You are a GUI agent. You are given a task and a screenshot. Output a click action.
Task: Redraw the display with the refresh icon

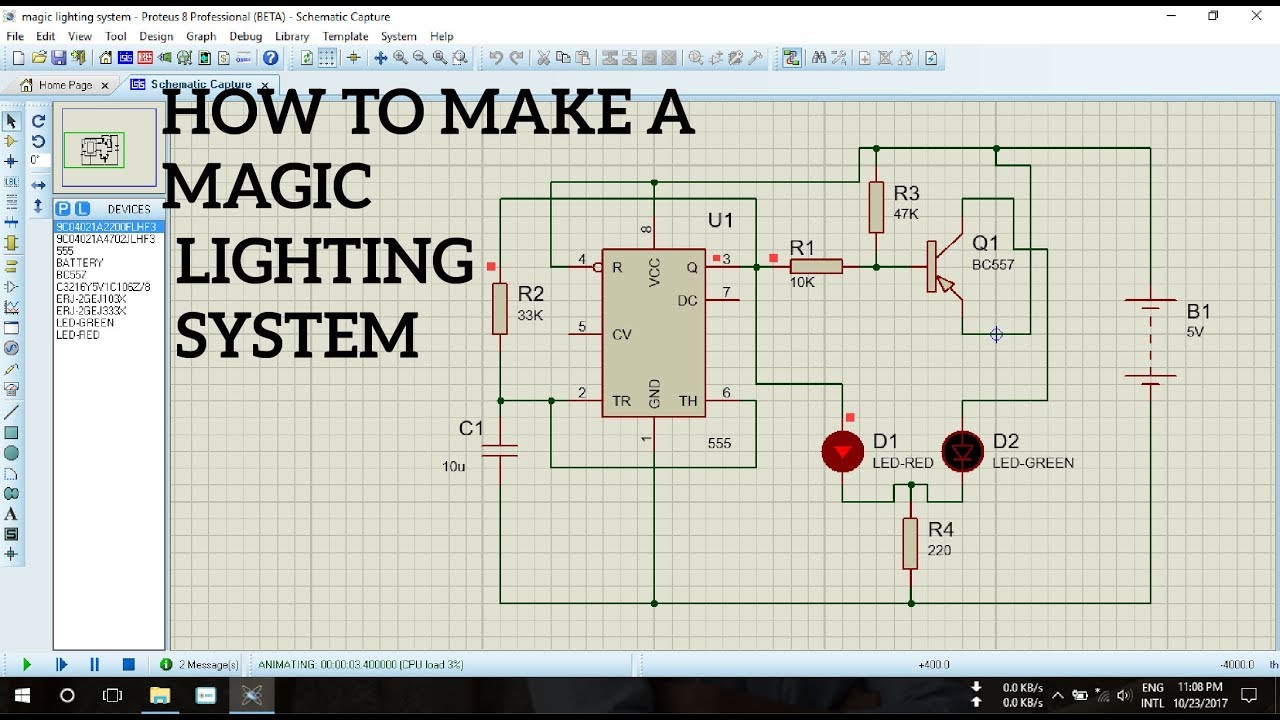(x=307, y=58)
